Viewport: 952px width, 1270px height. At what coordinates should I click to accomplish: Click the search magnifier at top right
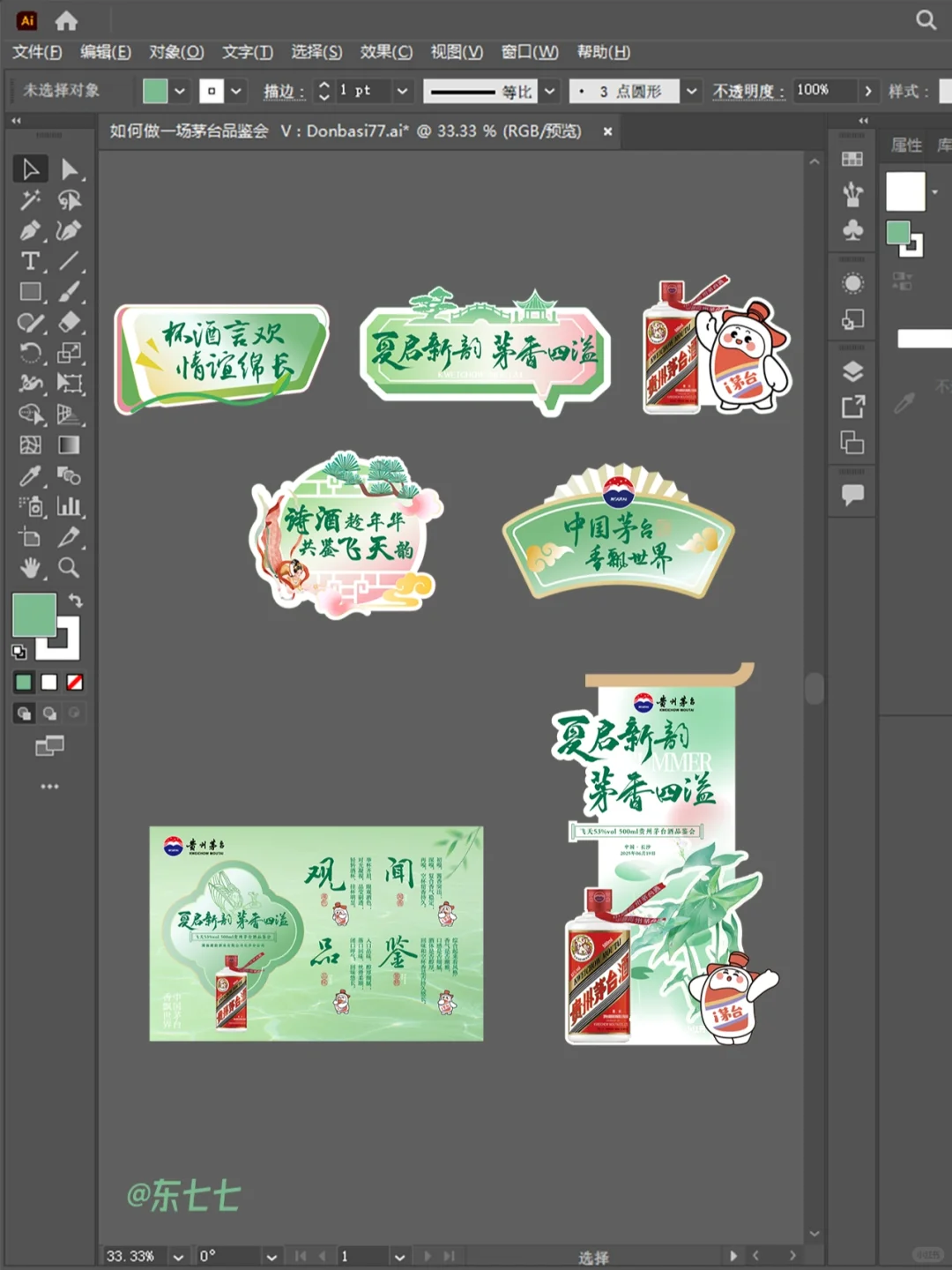pyautogui.click(x=926, y=19)
